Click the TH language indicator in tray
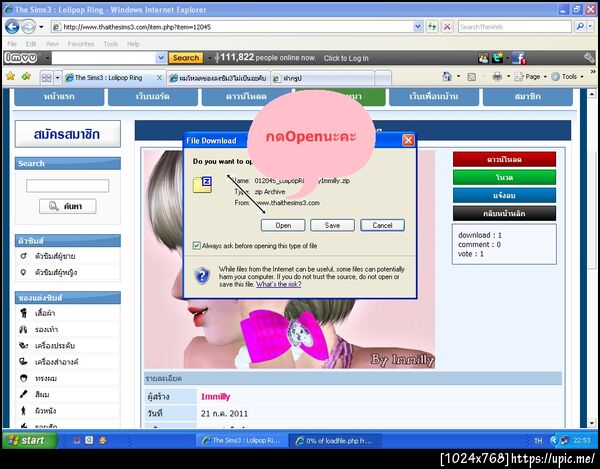The width and height of the screenshot is (600, 469). point(538,441)
